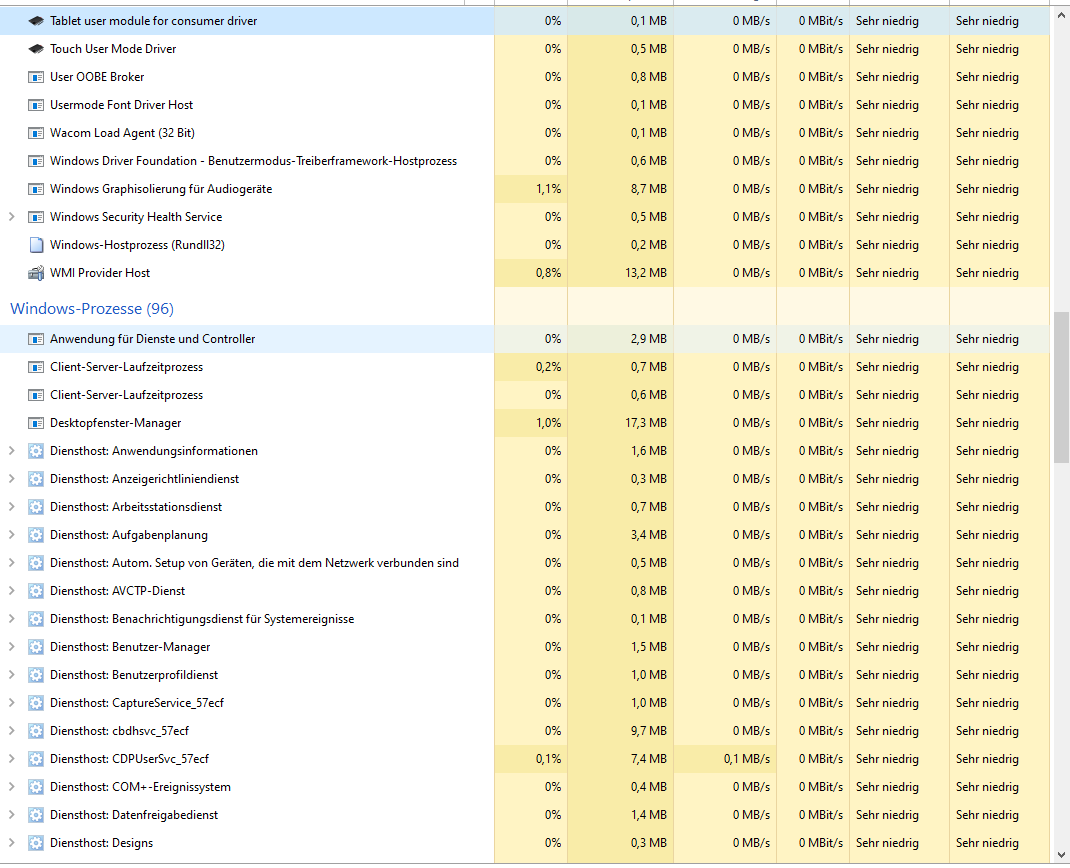Click the Windows Graphisolierung für Audiogeräte icon
This screenshot has width=1070, height=868.
(x=35, y=189)
